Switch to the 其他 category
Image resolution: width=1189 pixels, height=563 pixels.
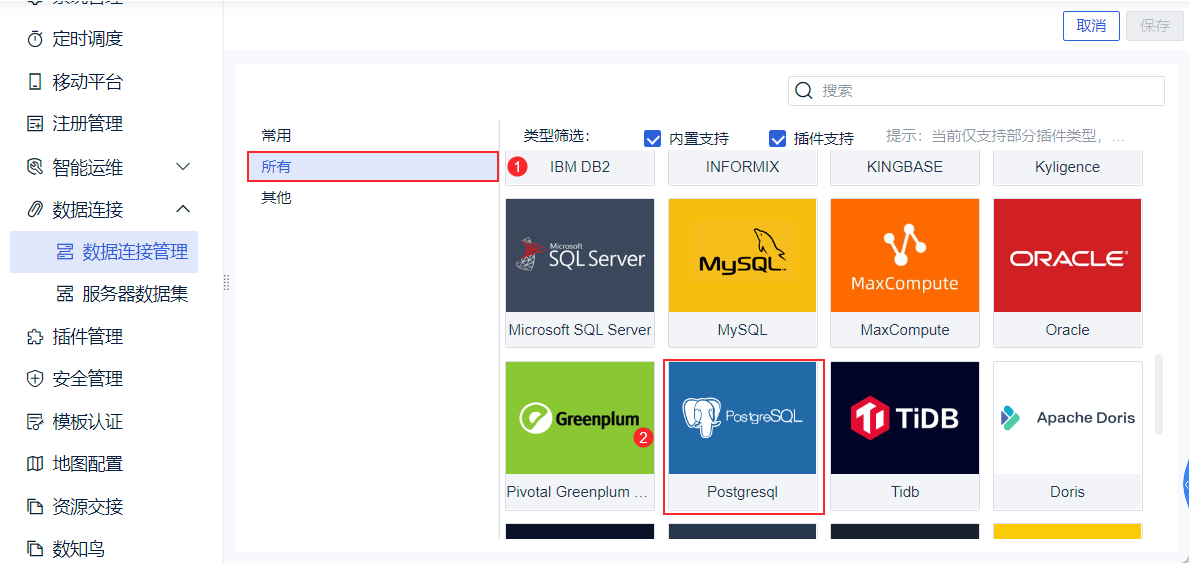pyautogui.click(x=276, y=198)
